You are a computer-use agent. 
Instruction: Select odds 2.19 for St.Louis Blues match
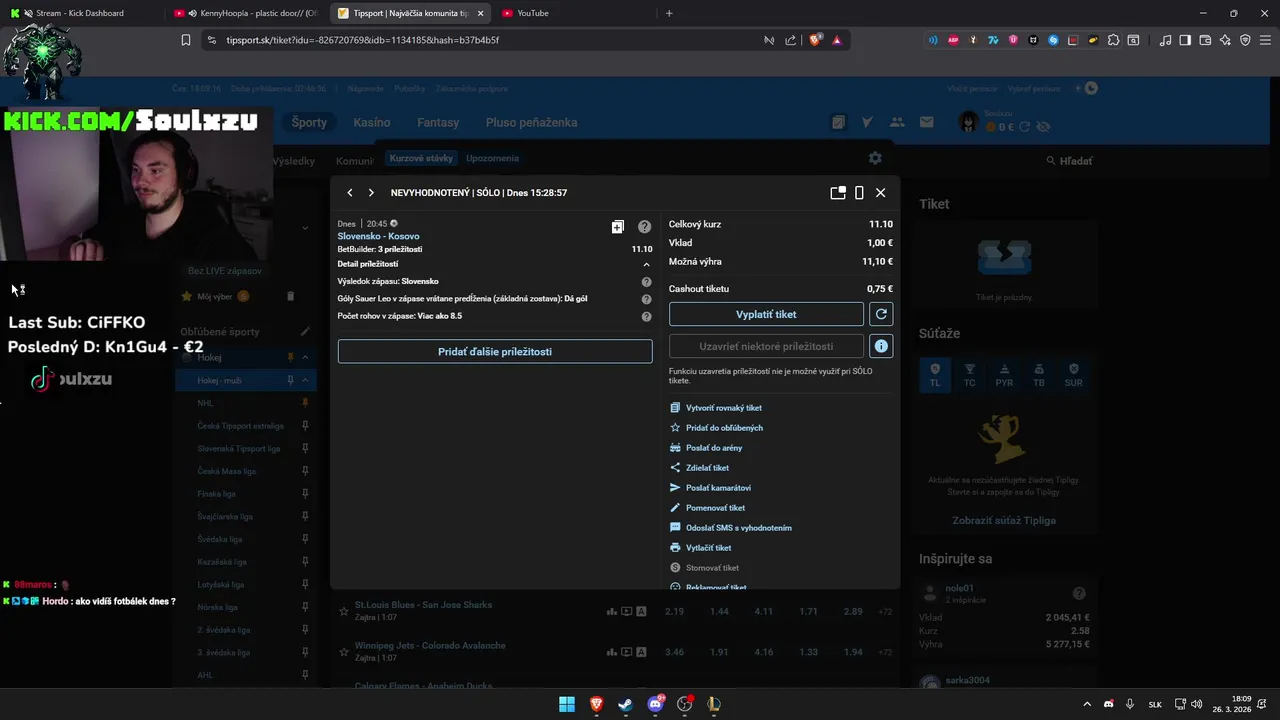674,611
